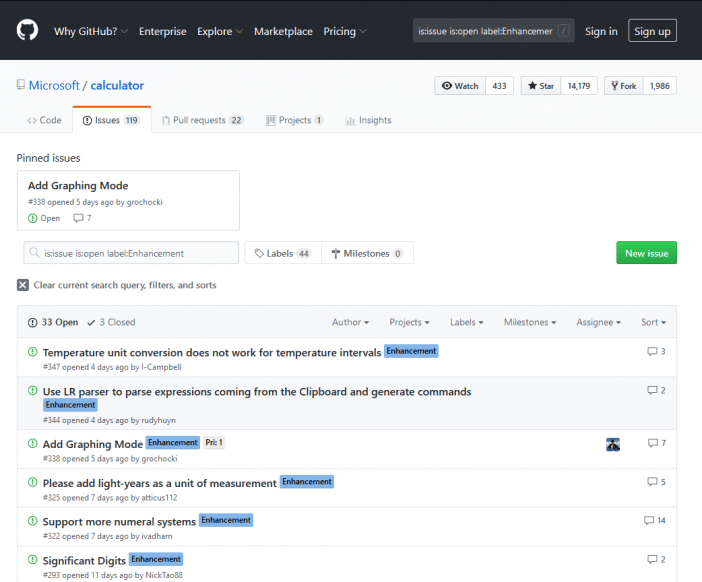Expand the Explore menu
Screen dimensions: 702x582
pos(220,31)
